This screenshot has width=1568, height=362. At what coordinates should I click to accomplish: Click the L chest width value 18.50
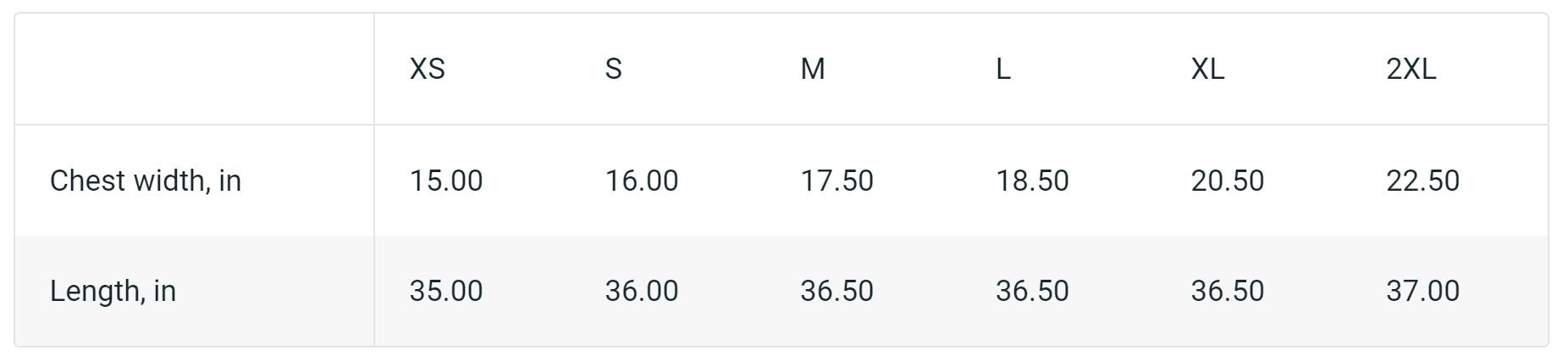tap(1032, 181)
